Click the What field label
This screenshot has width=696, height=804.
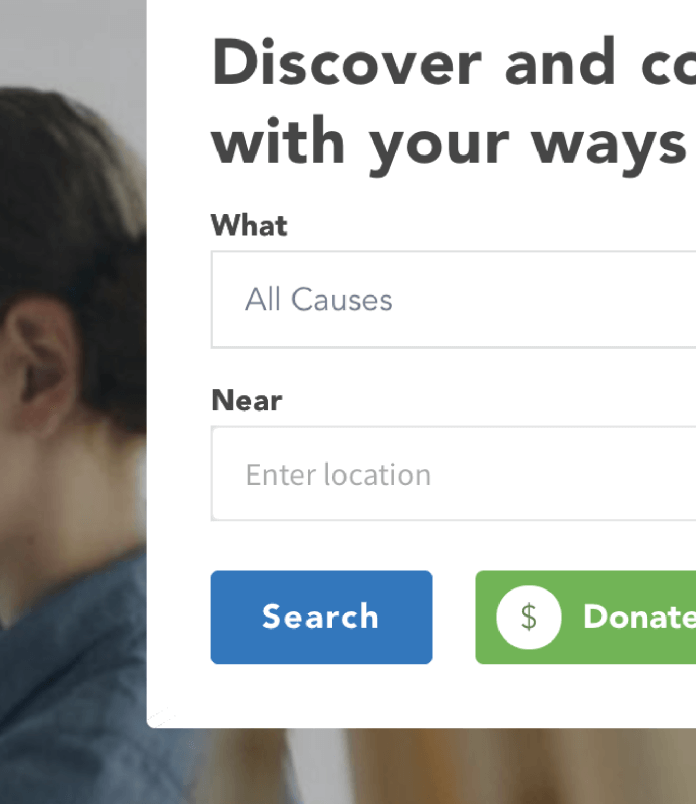tap(249, 225)
